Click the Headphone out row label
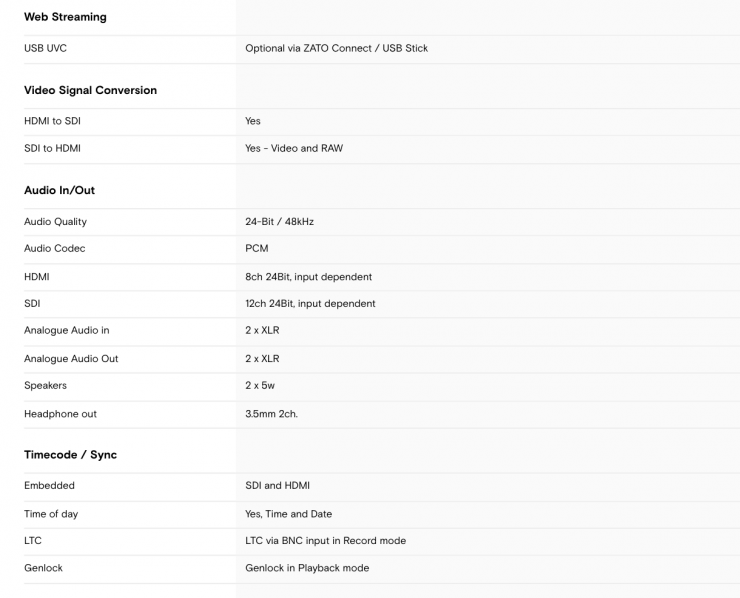The height and width of the screenshot is (598, 740). (60, 414)
